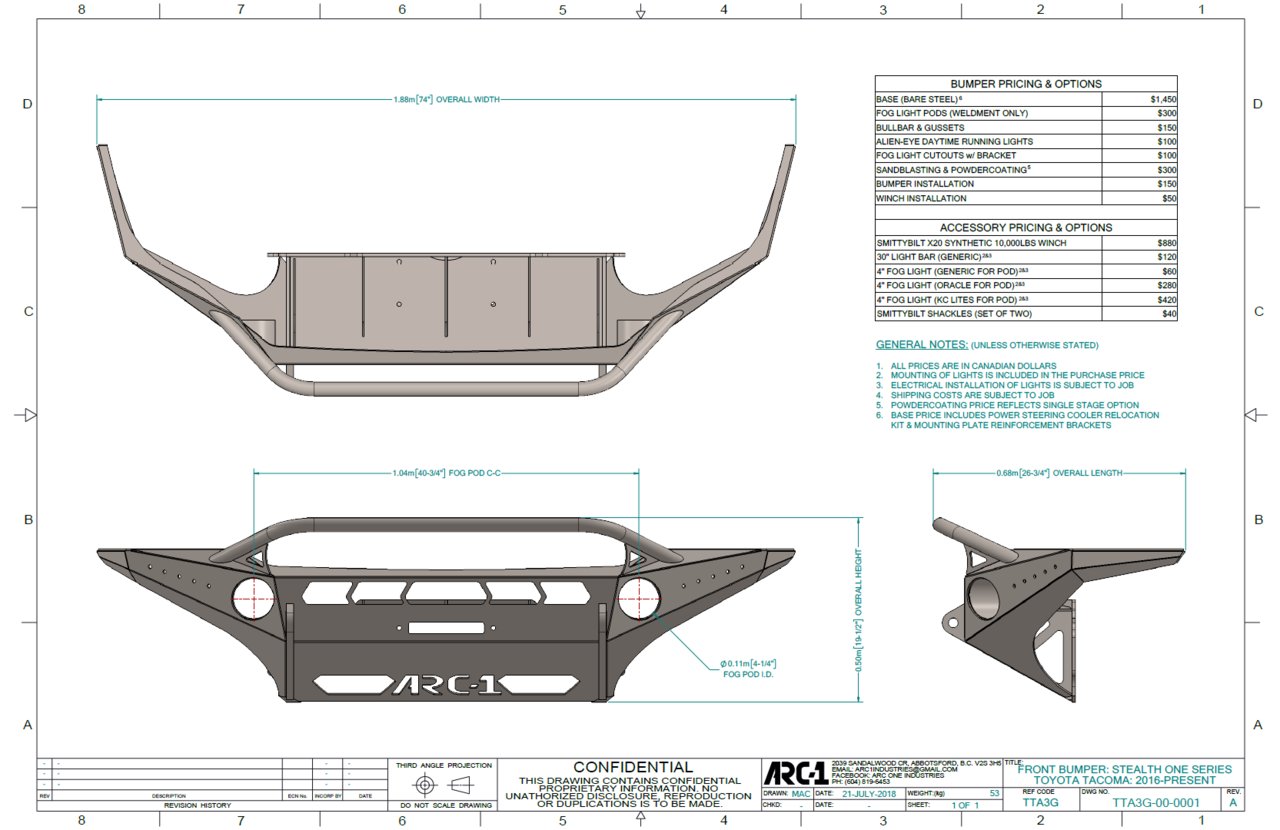Click the 1.88m overall width dimension
The image size is (1280, 830).
point(446,99)
